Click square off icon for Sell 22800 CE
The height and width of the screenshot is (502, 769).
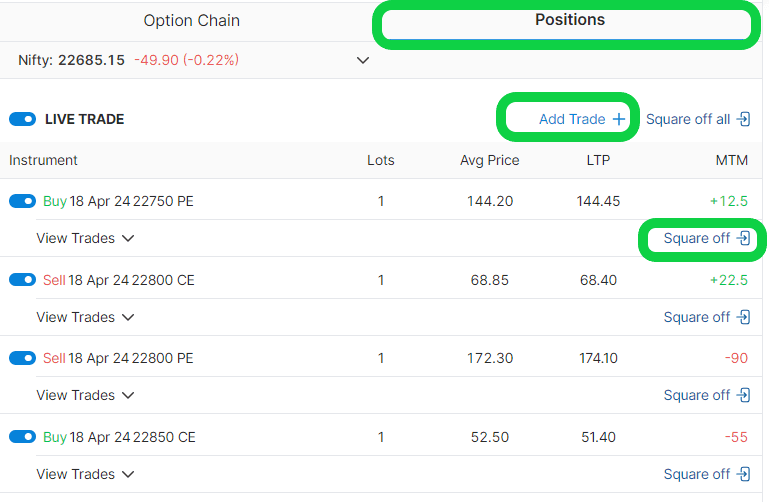click(x=744, y=317)
